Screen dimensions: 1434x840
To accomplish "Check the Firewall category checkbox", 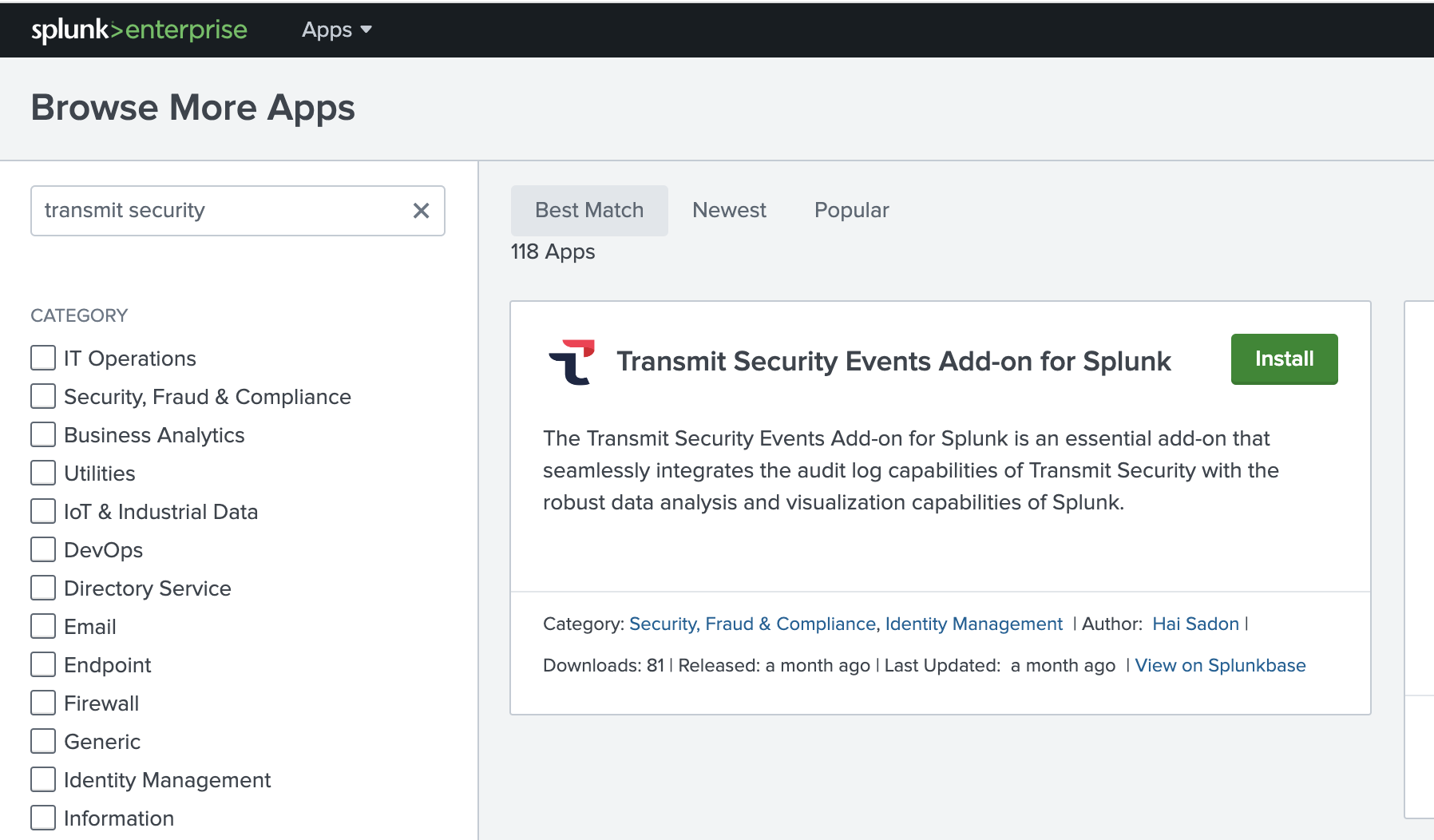I will point(43,703).
